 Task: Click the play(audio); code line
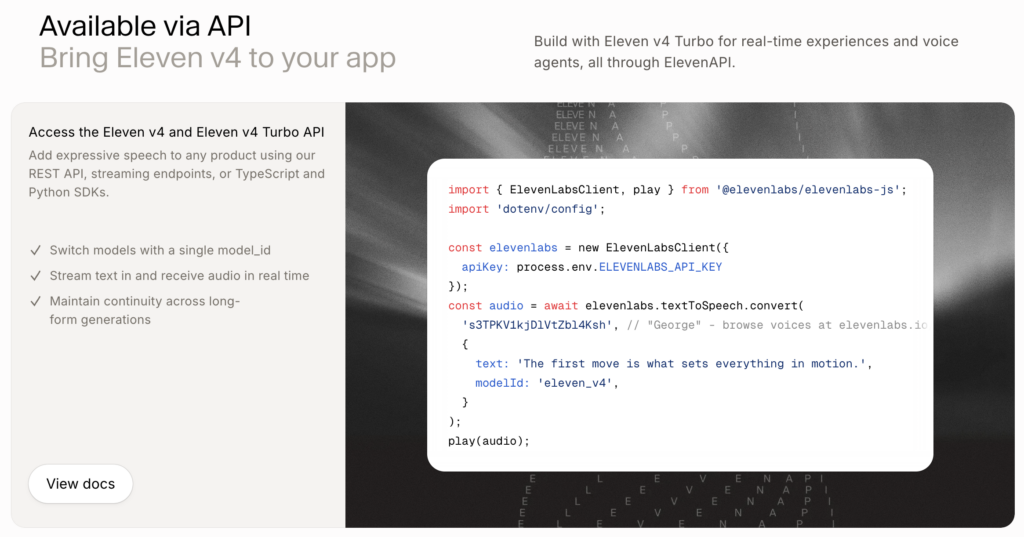(x=488, y=441)
